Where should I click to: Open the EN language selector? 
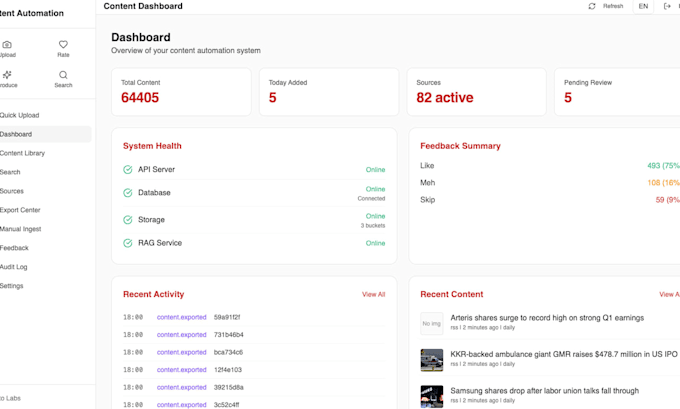coord(643,6)
